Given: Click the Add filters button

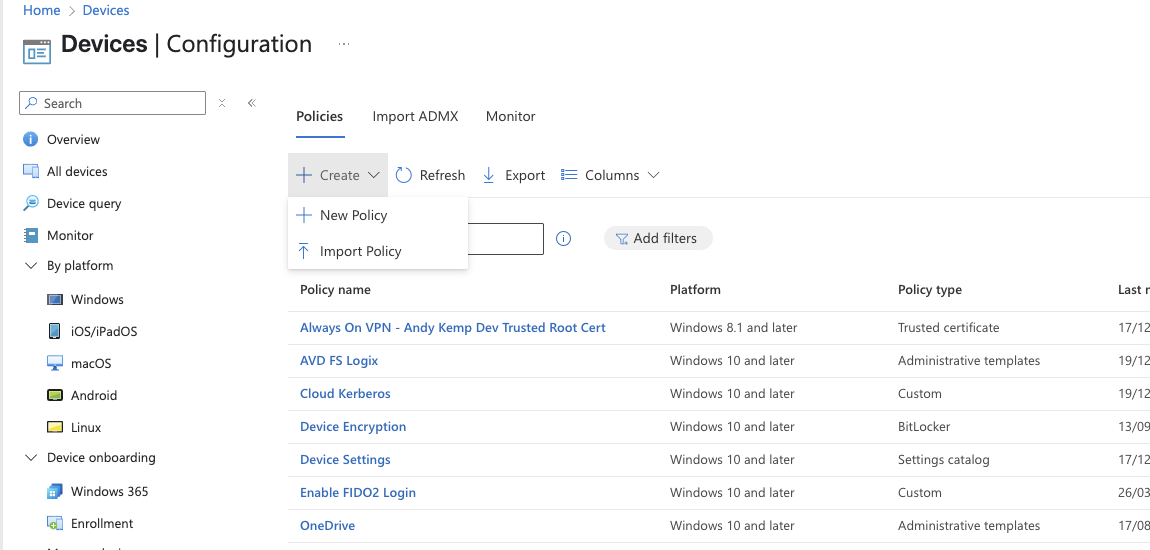Looking at the screenshot, I should 658,238.
